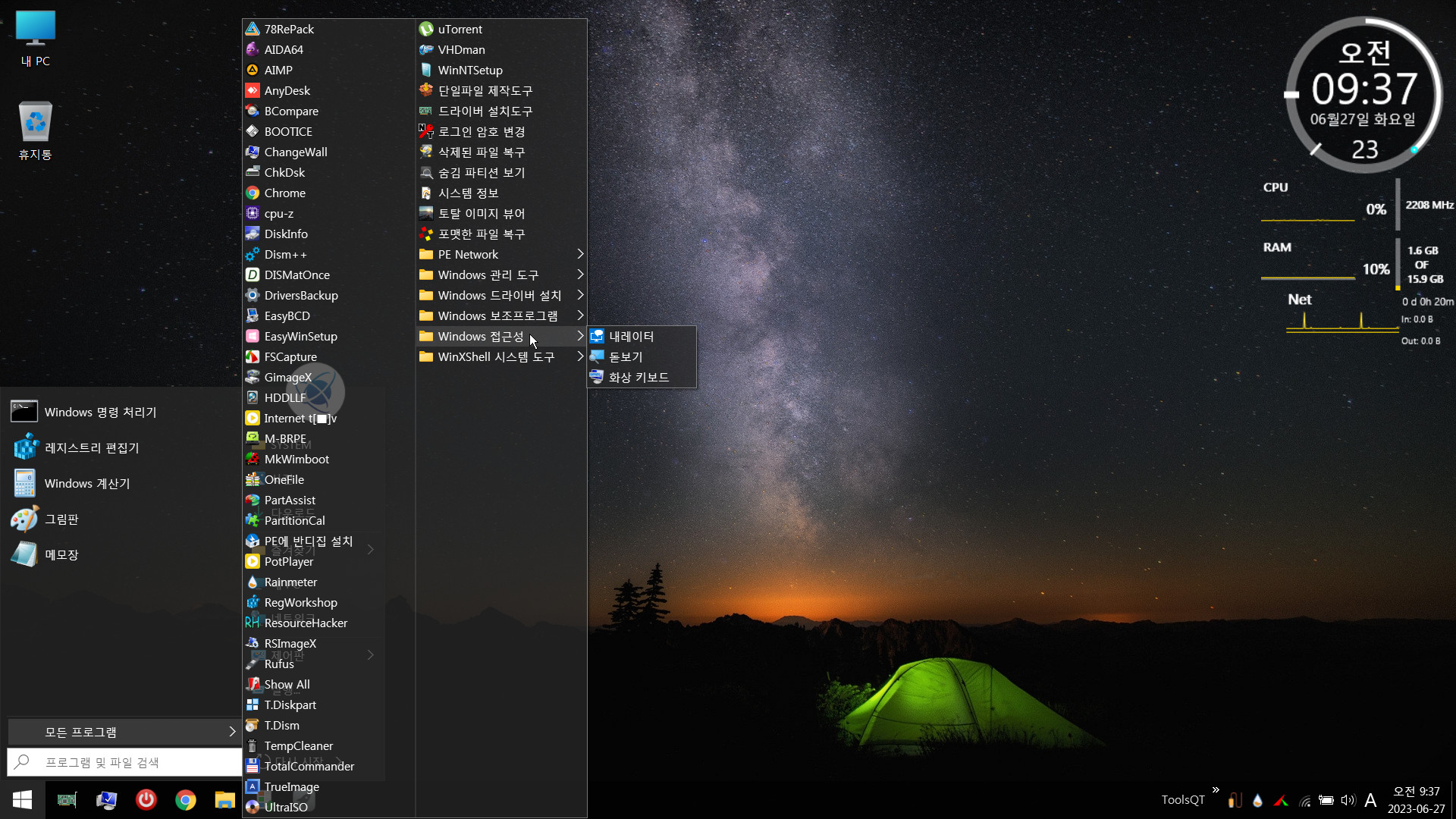Open the 휴지통 recycle bin desktop icon
The height and width of the screenshot is (819, 1456).
[x=36, y=130]
